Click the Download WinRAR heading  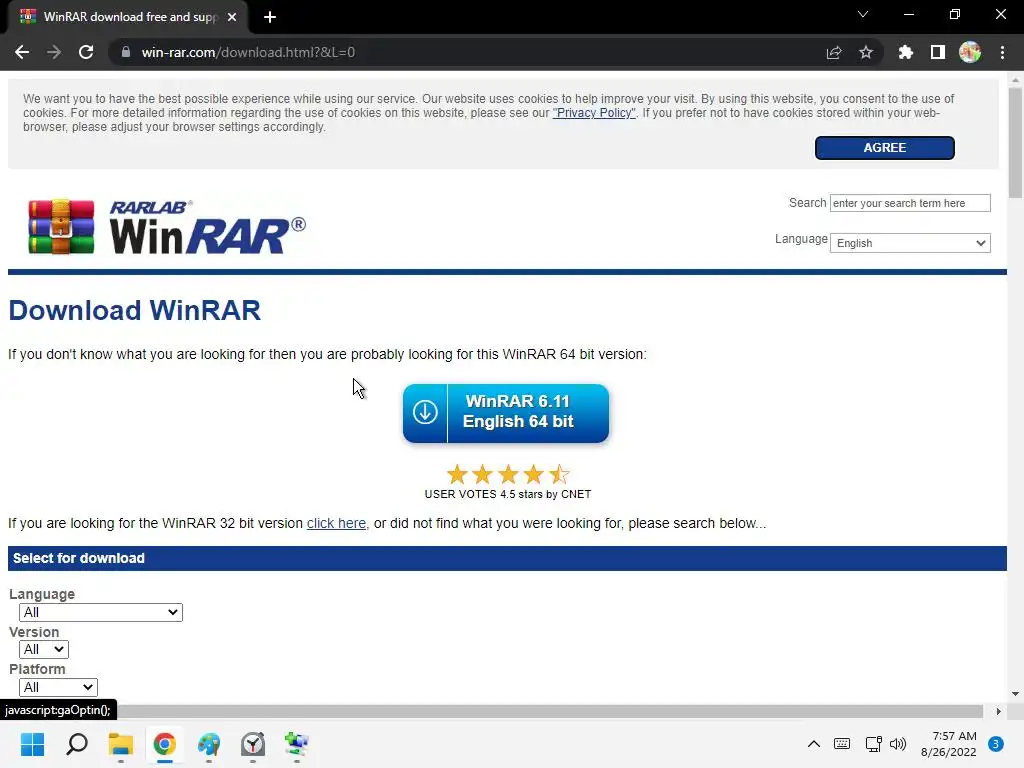point(135,310)
